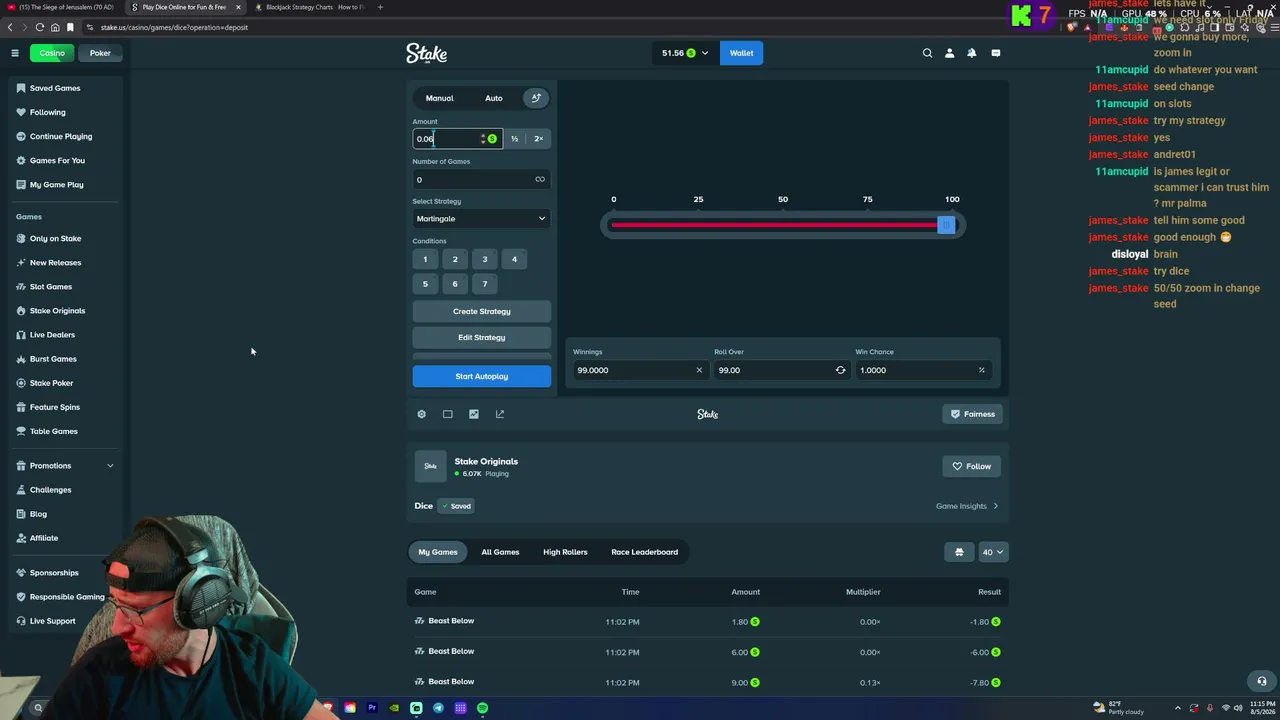Open the weather widget in the taskbar
The width and height of the screenshot is (1280, 720).
[1121, 708]
